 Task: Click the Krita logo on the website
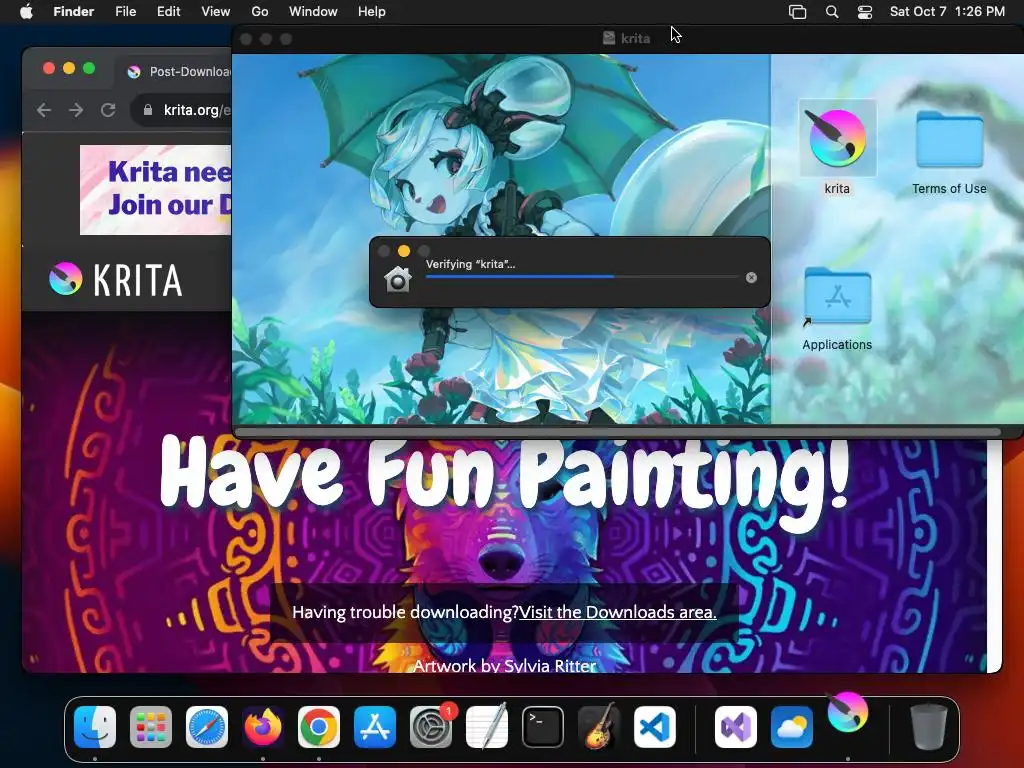[x=116, y=280]
